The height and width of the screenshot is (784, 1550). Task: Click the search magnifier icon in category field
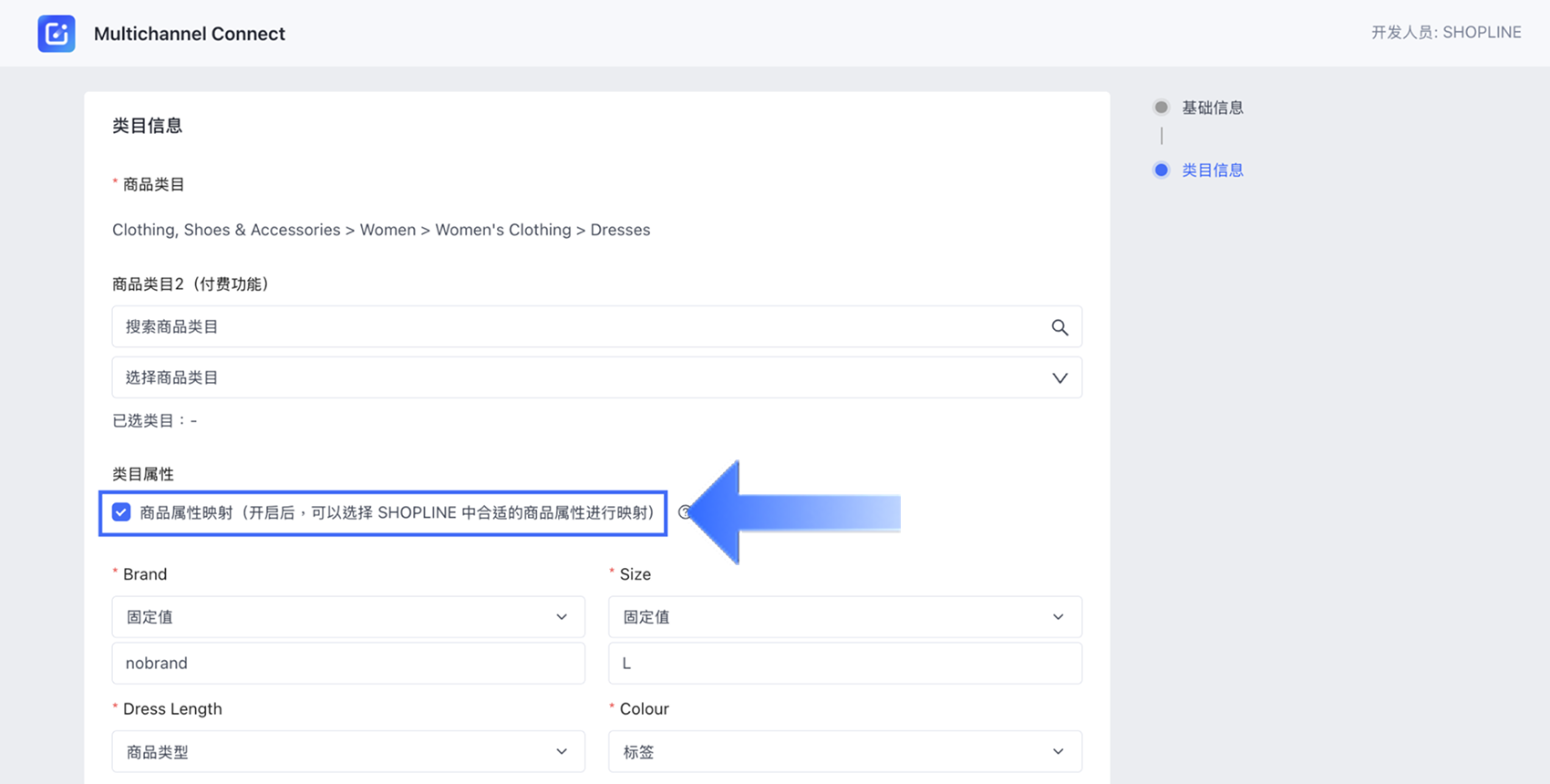point(1059,327)
